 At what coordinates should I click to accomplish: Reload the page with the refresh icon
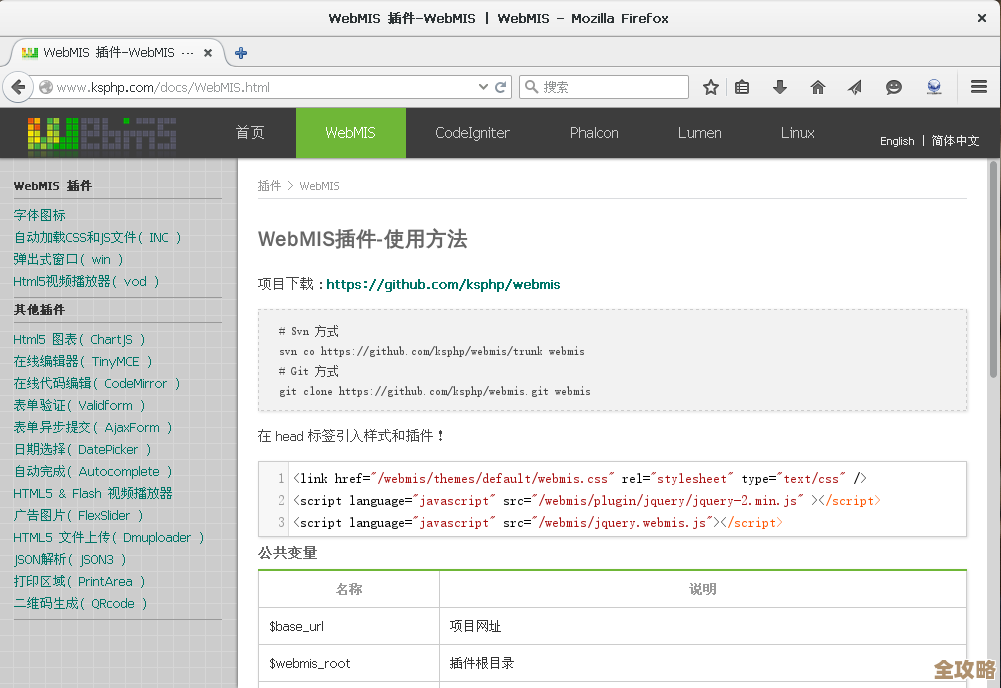501,87
